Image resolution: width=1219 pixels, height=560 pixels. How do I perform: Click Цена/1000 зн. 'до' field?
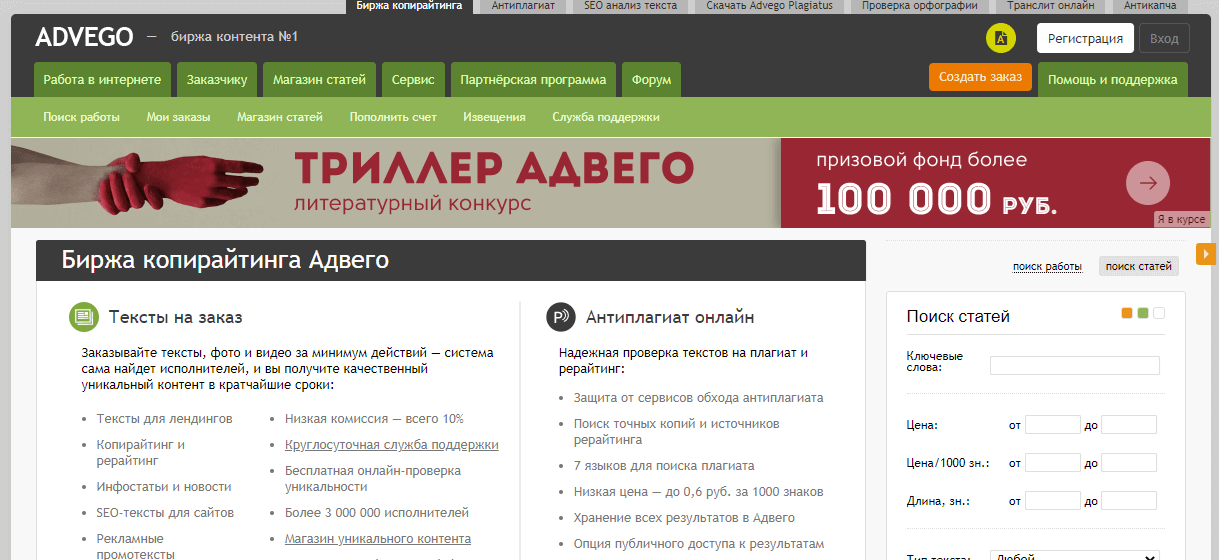pos(1129,463)
